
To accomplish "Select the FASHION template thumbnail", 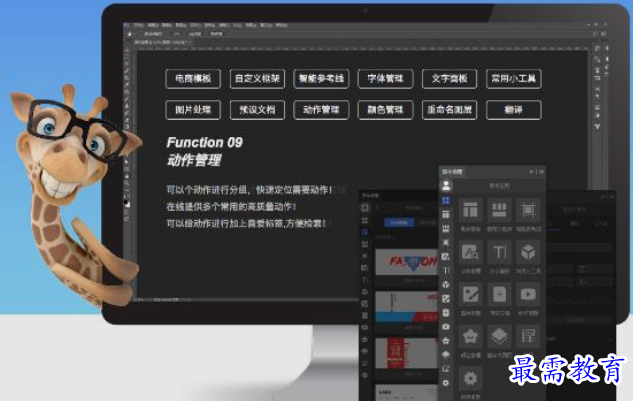I will pyautogui.click(x=407, y=263).
